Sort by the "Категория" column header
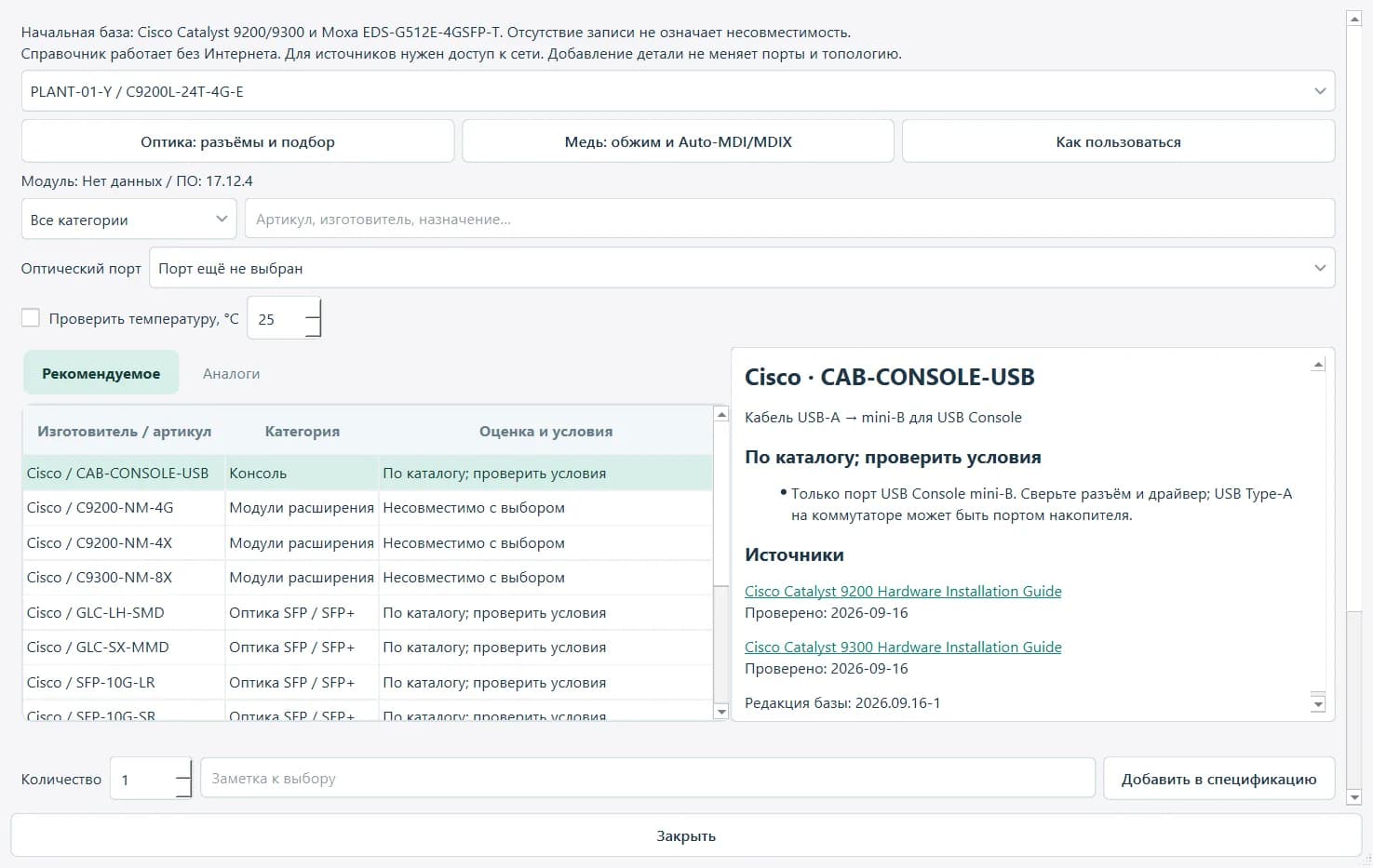 pos(302,431)
